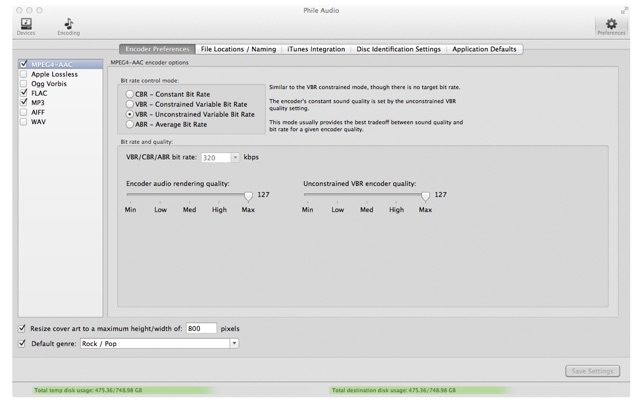This screenshot has width=643, height=402.
Task: Uncheck the FLAC encoder checkbox
Action: 24,93
